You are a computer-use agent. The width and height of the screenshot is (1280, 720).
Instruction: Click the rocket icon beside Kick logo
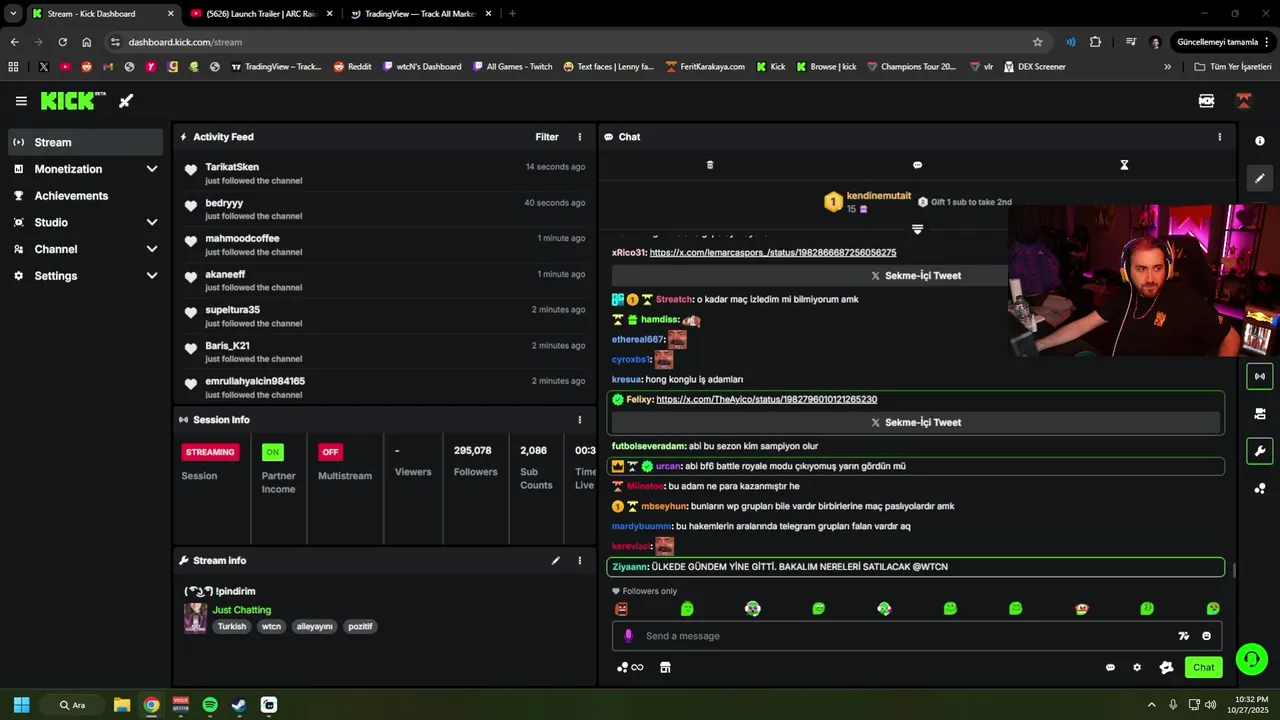[126, 101]
